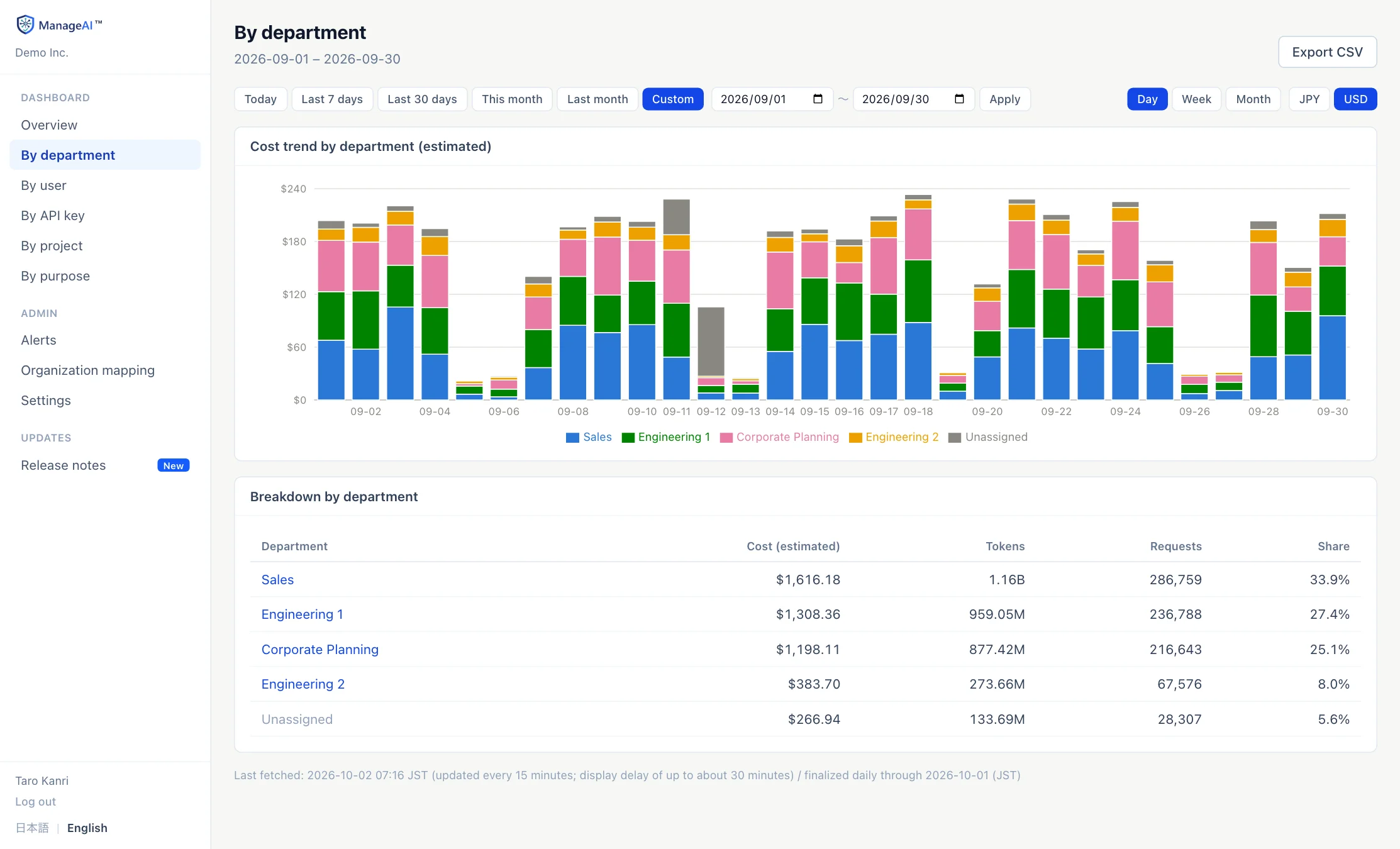Screen dimensions: 1400x849
Task: Export data with Export CSV button
Action: click(1327, 52)
